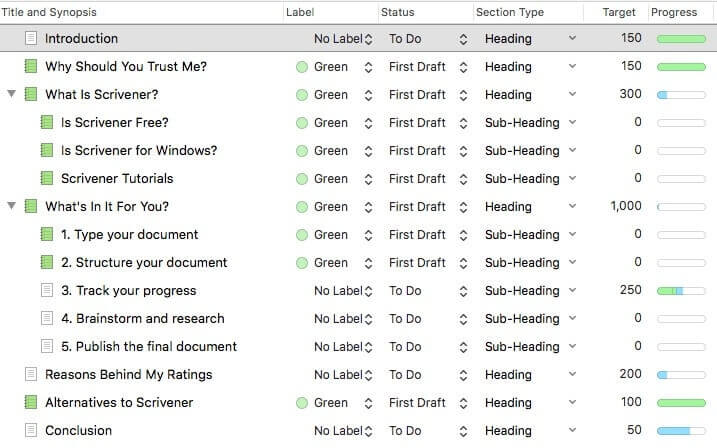Click the document icon for 1. Type your document

pos(47,234)
